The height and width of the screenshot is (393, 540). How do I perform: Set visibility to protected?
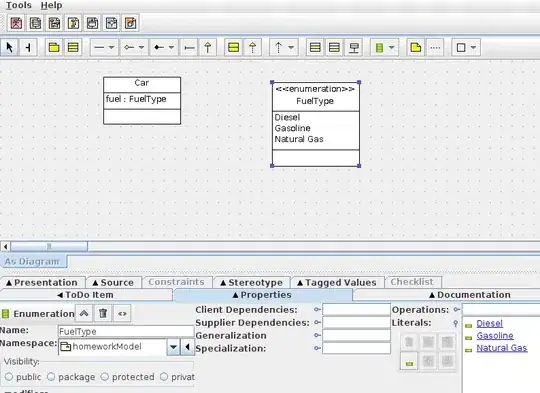point(105,377)
